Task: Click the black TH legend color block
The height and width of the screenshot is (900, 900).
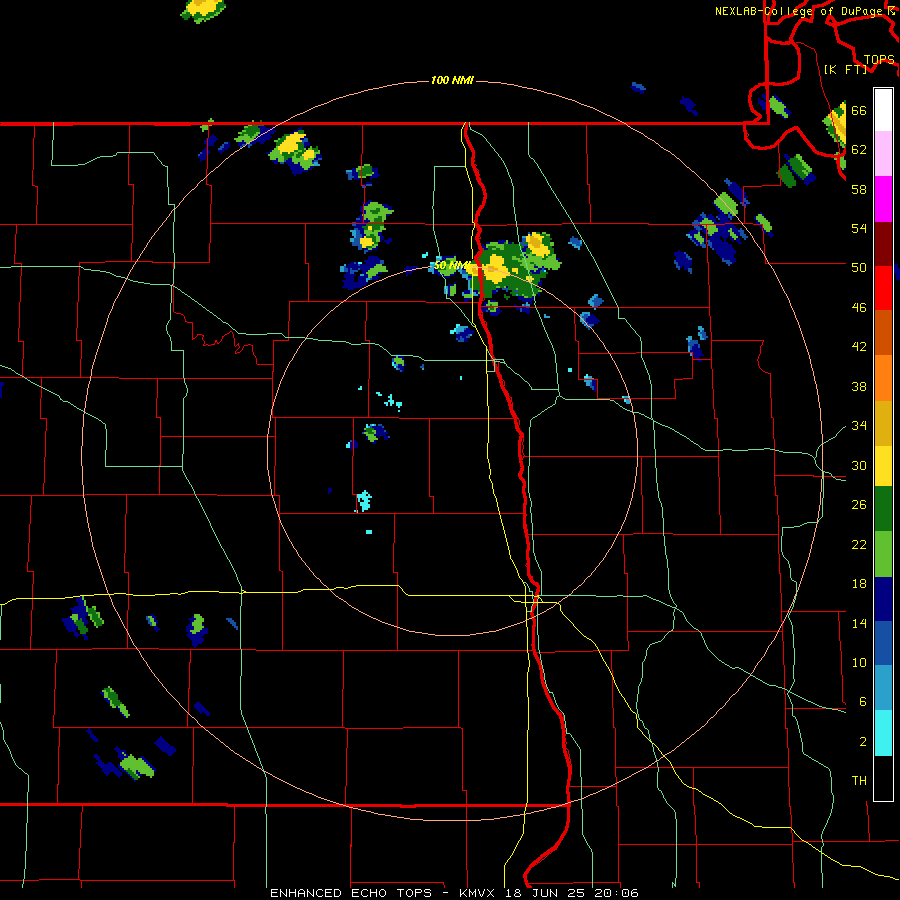Action: [883, 778]
